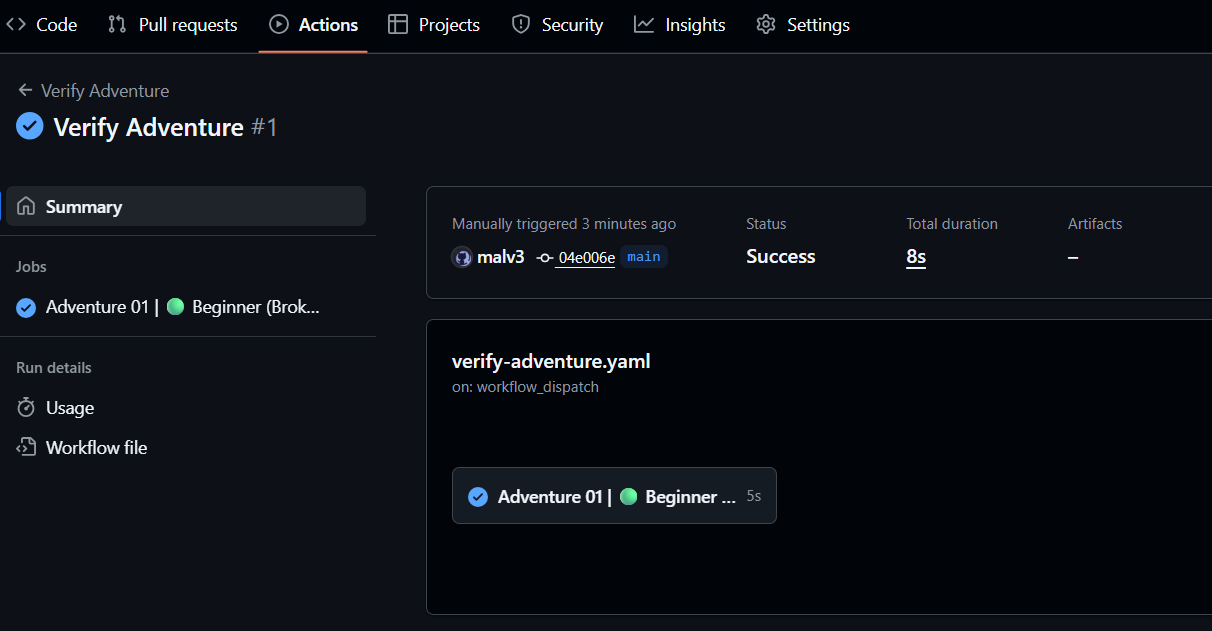Open the Projects tab

point(434,25)
